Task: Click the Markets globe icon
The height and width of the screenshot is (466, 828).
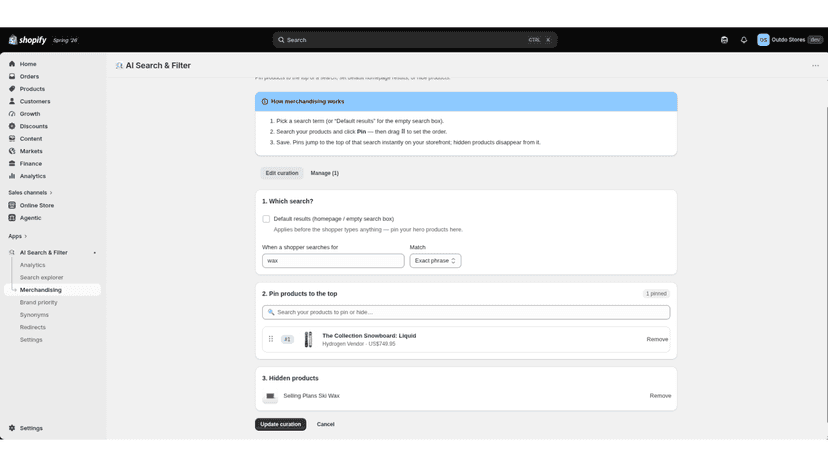Action: pyautogui.click(x=12, y=151)
